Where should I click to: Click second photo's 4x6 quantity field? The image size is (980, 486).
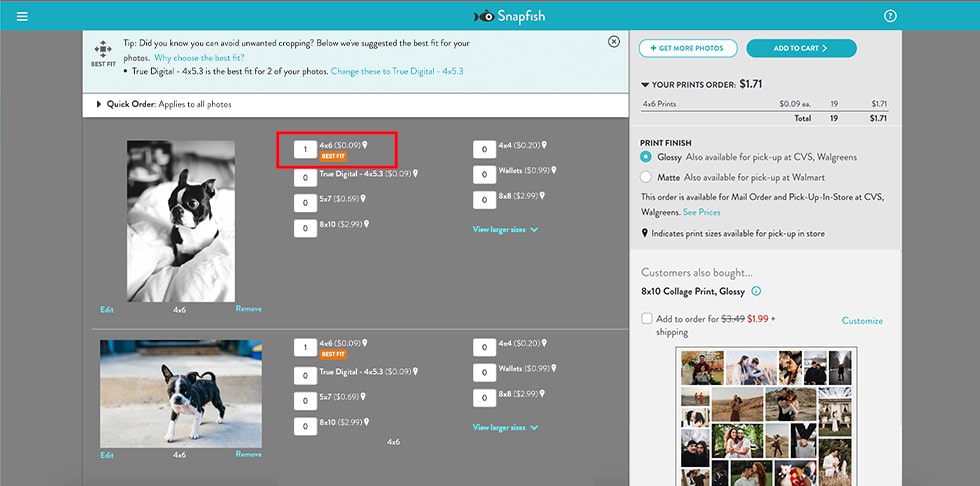(x=306, y=347)
